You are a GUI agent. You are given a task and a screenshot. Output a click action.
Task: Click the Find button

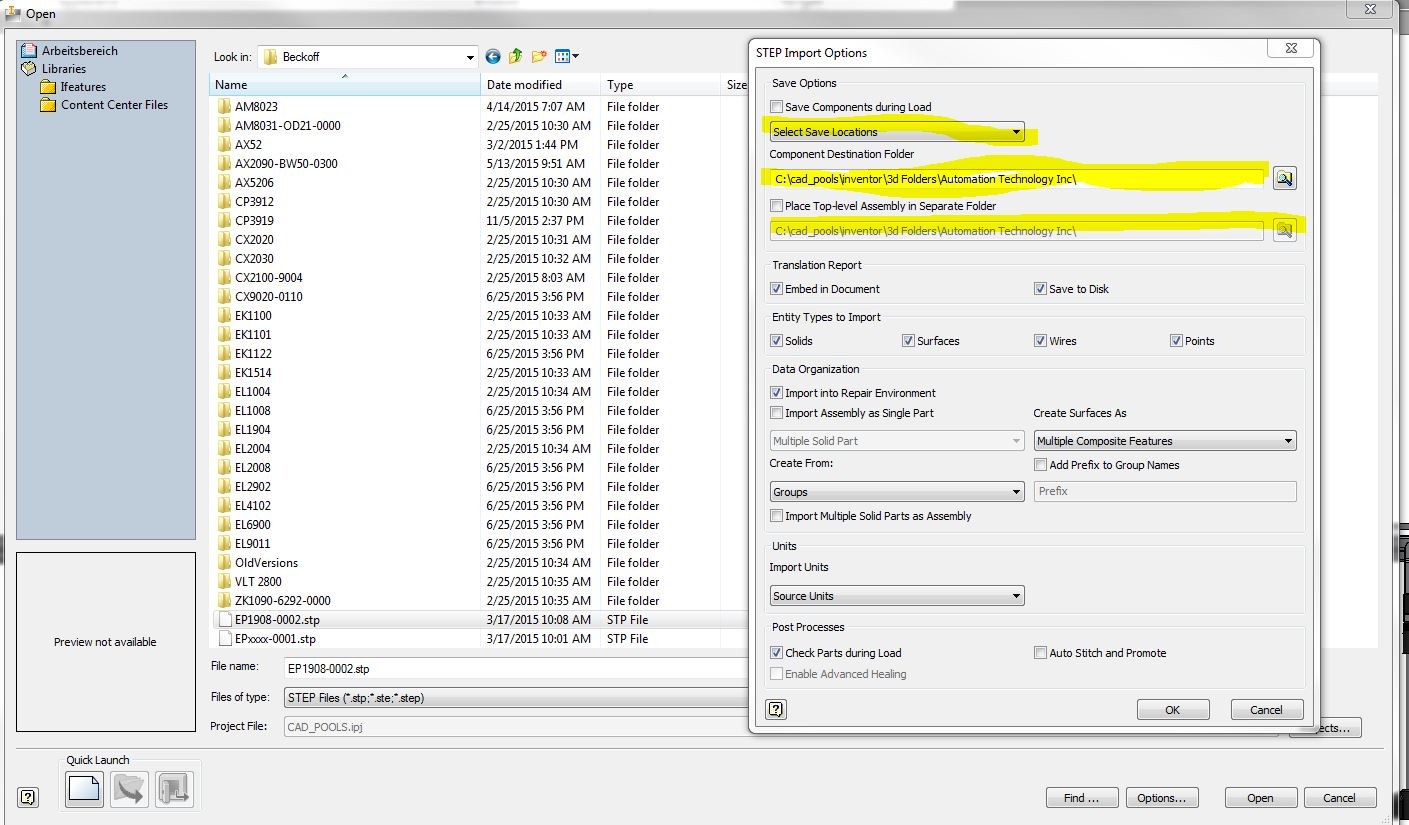point(1081,797)
